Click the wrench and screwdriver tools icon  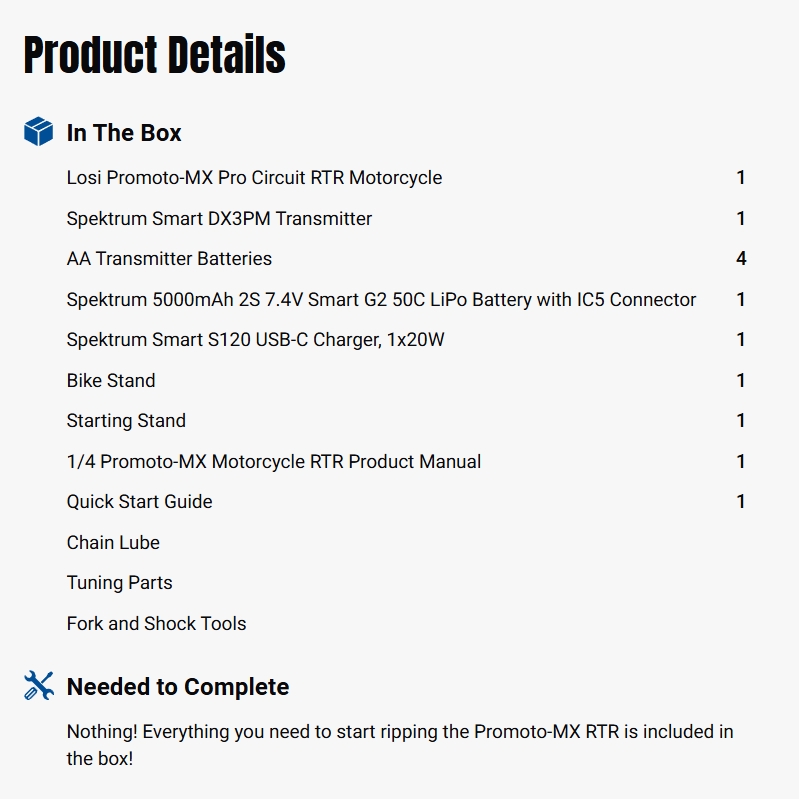(38, 686)
